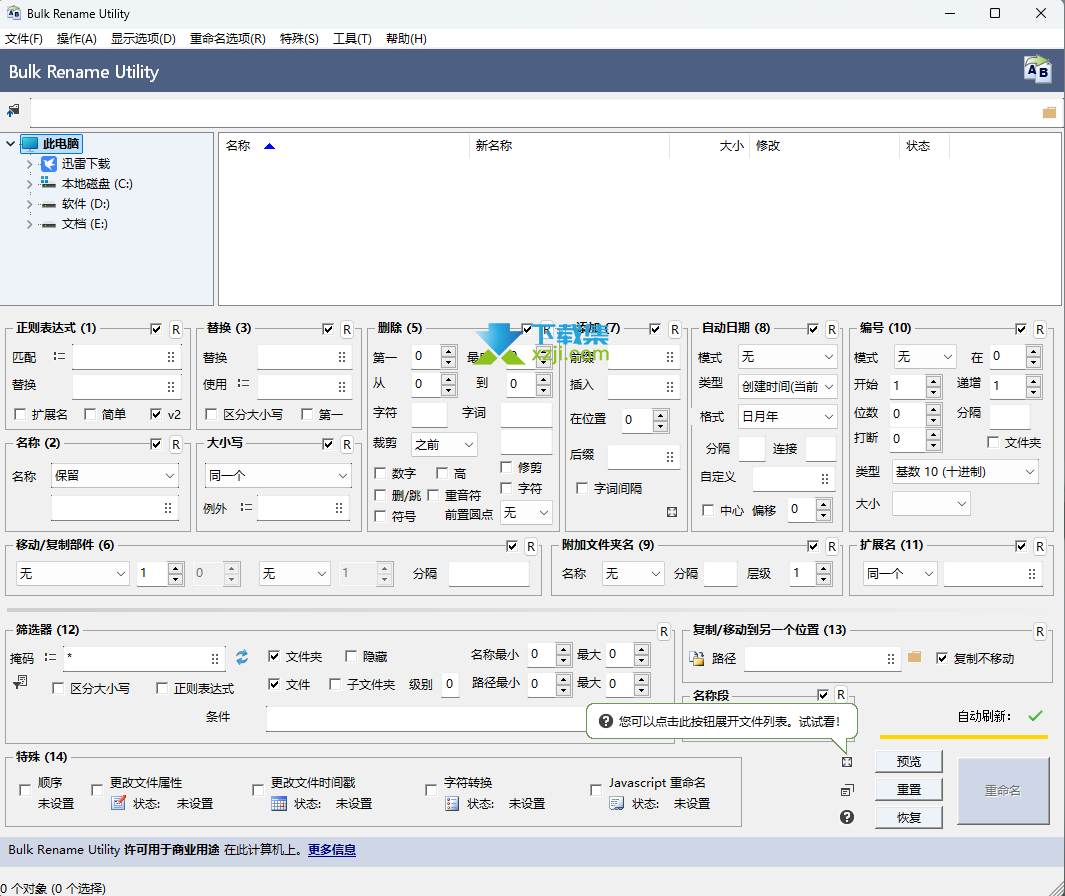Reset 编号 (10) panel with R button
Viewport: 1065px width, 896px height.
[x=1040, y=329]
